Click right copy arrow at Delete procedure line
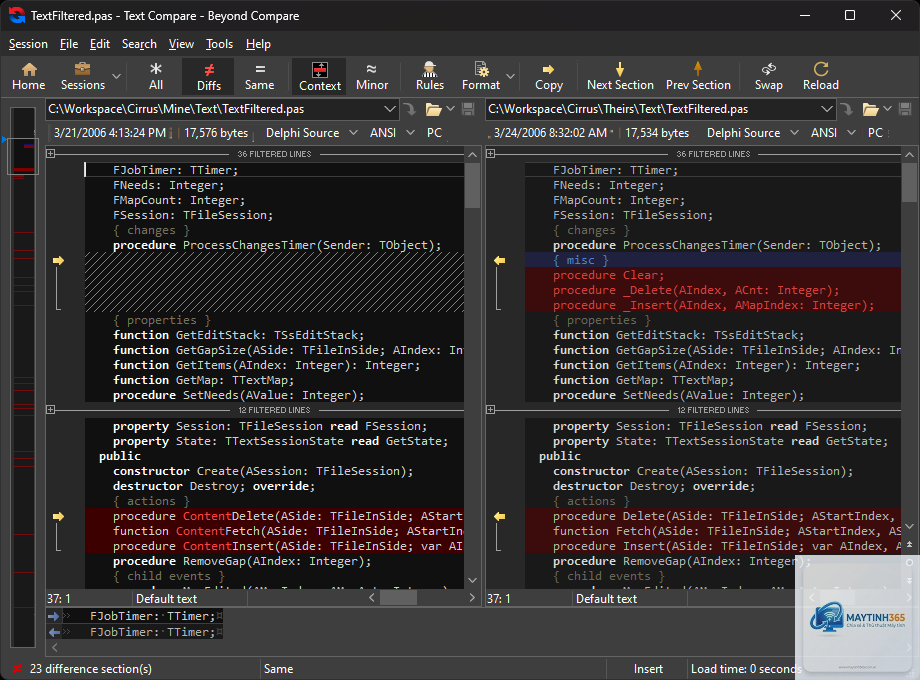This screenshot has width=920, height=680. coord(499,516)
